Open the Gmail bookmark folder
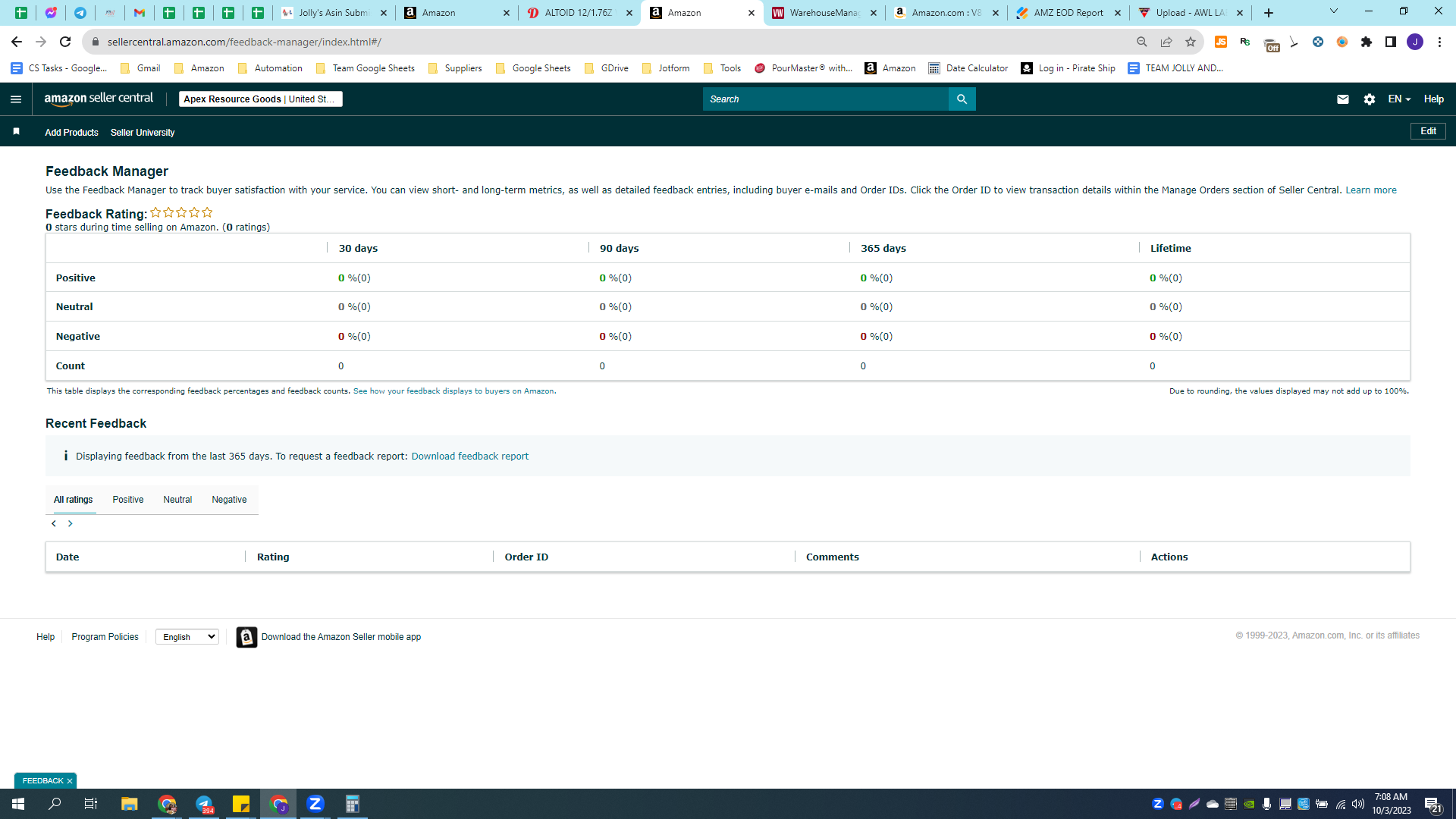The height and width of the screenshot is (819, 1456). 140,68
